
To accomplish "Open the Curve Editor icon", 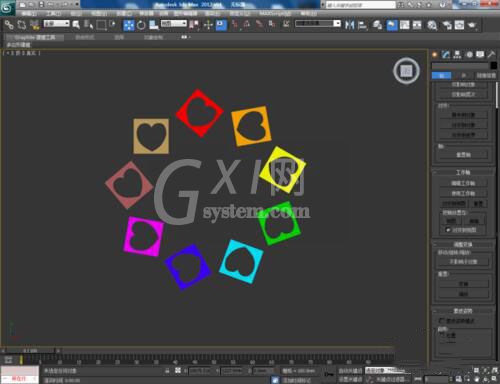I will [405, 25].
